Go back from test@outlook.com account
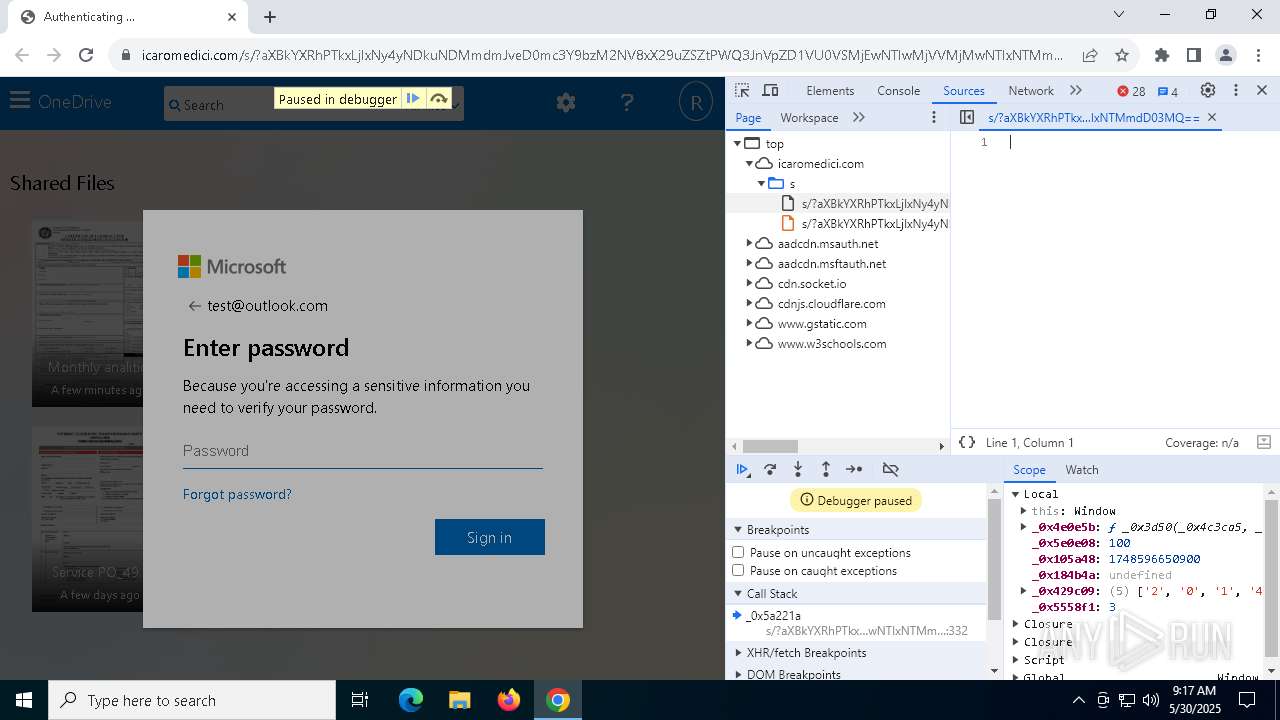 click(194, 306)
